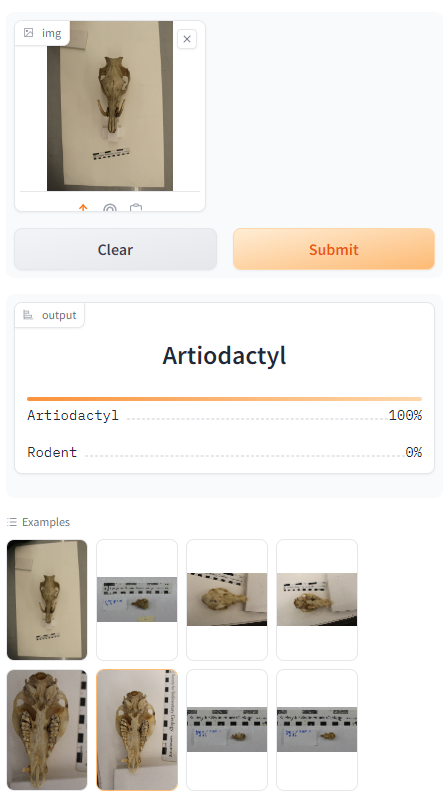Click the image icon beside the img label
447x800 pixels.
(x=29, y=33)
